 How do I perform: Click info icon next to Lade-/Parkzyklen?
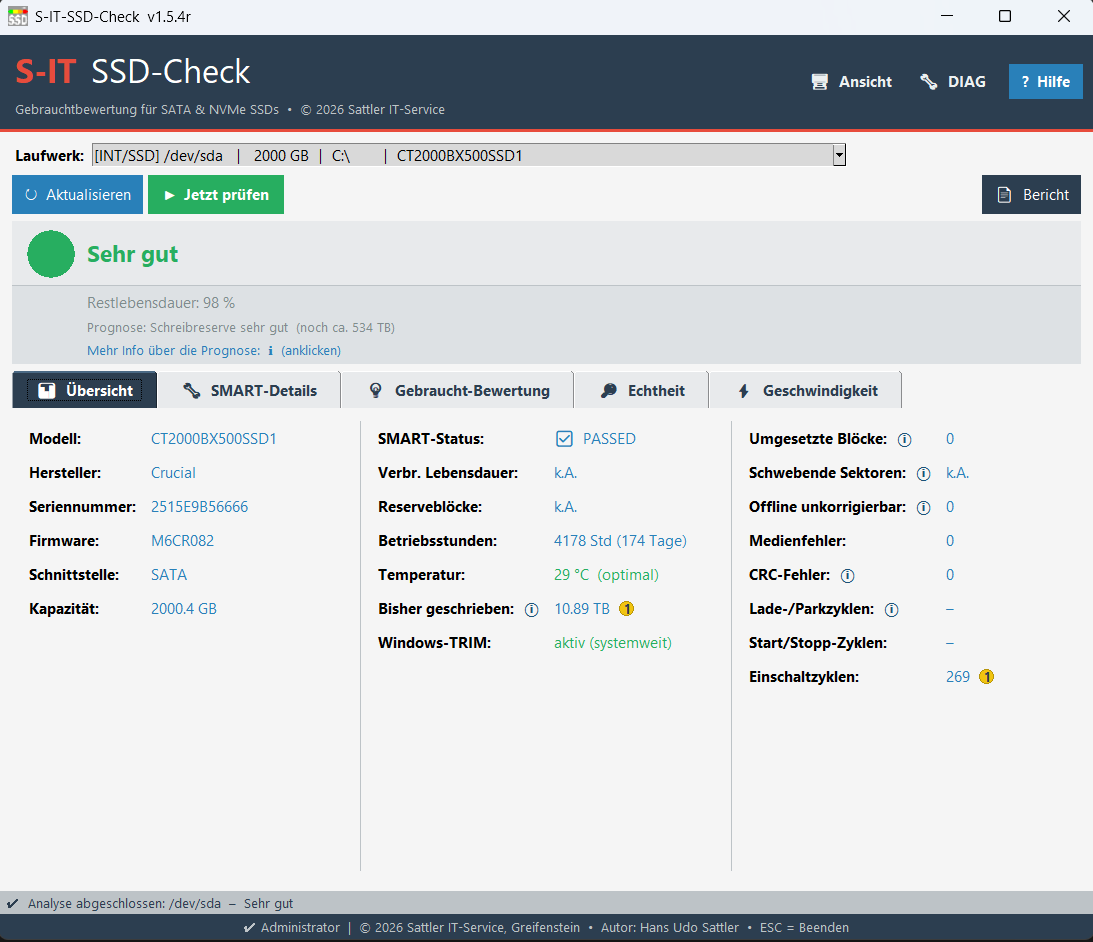(x=891, y=610)
